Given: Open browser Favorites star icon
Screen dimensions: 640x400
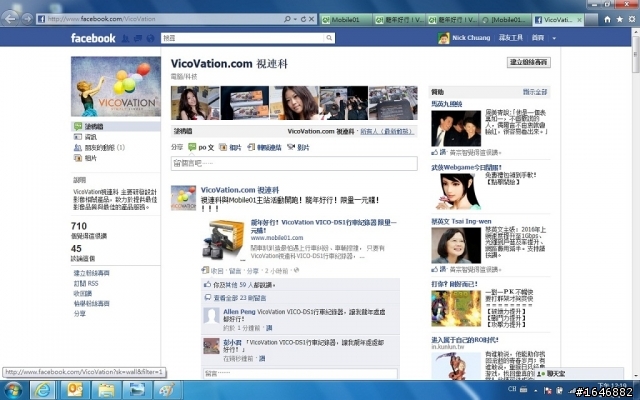Looking at the screenshot, I should point(620,19).
